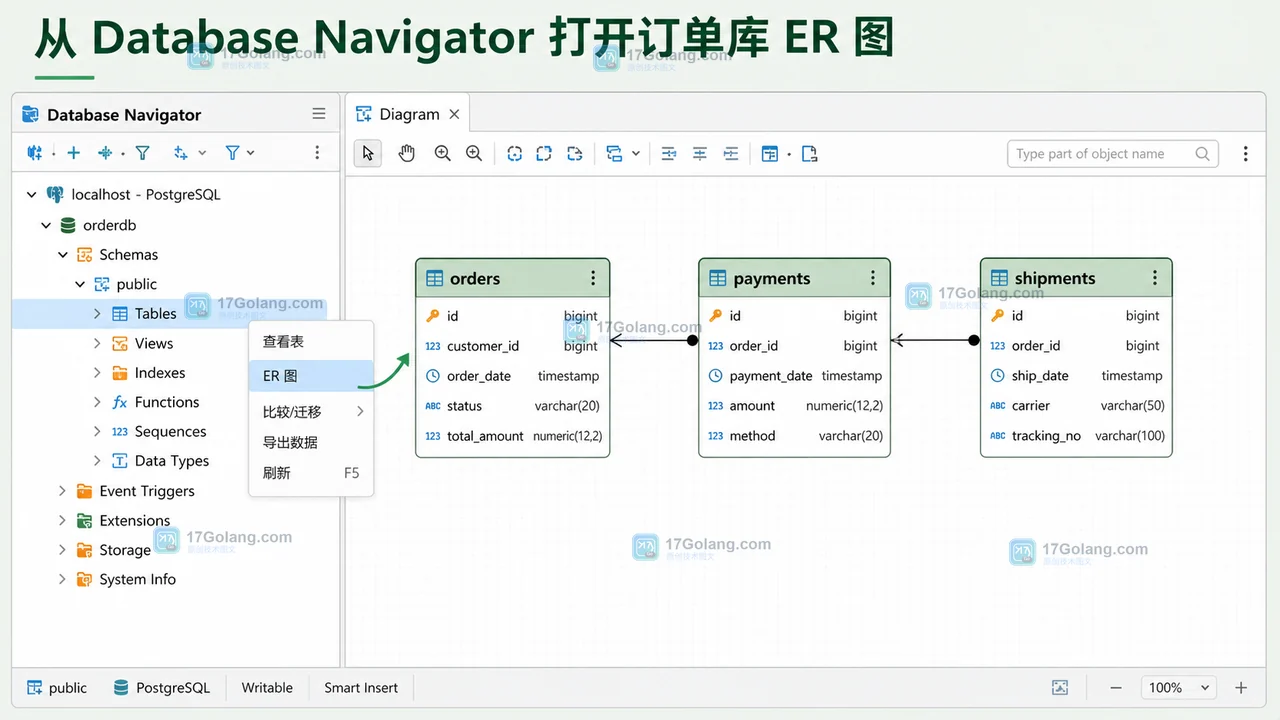Screen dimensions: 1280x720
Task: Click the first align icon in toolbar
Action: [669, 153]
